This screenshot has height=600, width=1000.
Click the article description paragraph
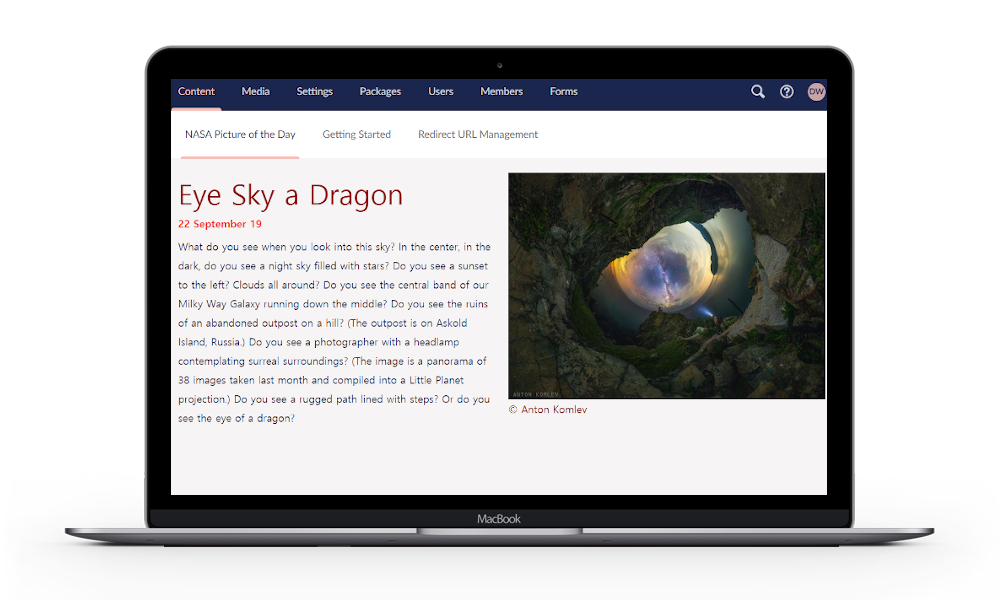pos(334,332)
